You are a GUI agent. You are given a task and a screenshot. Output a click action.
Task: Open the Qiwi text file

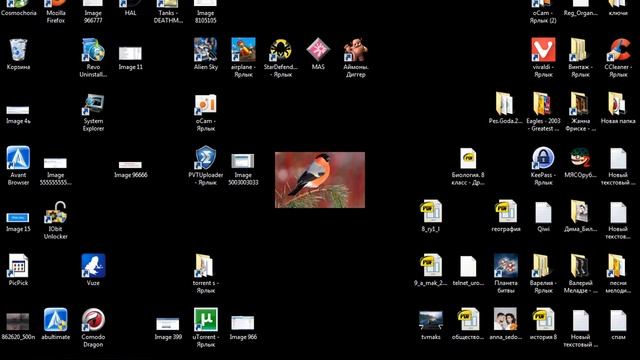[x=543, y=213]
